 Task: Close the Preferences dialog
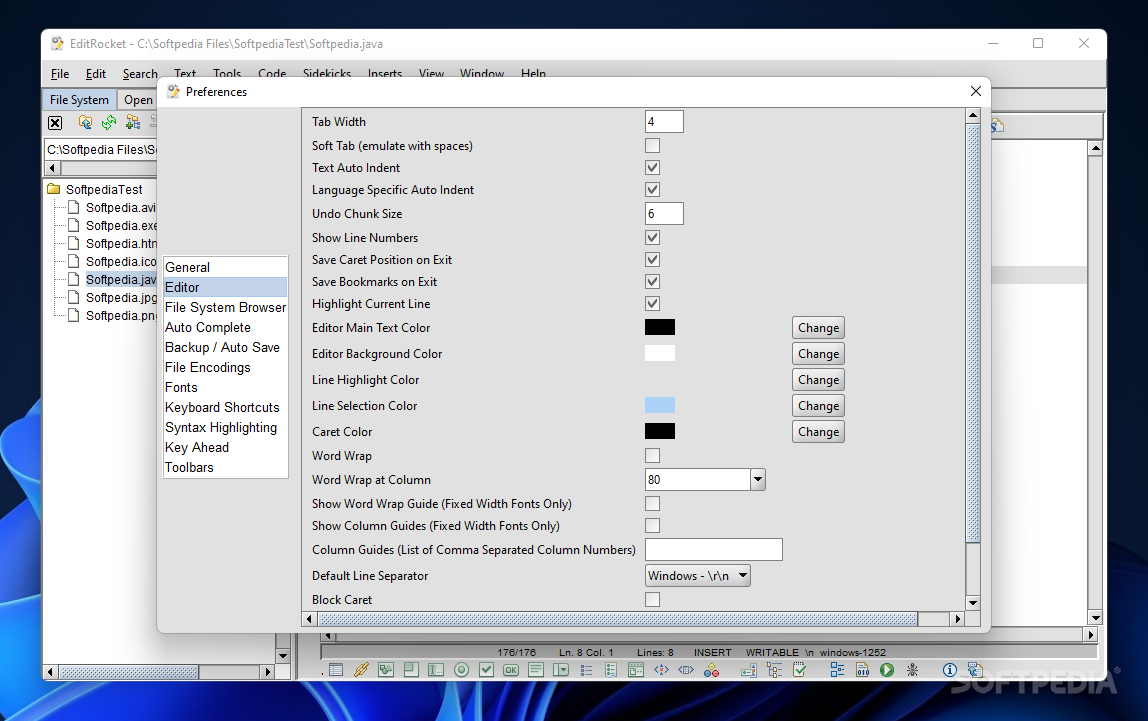point(975,91)
